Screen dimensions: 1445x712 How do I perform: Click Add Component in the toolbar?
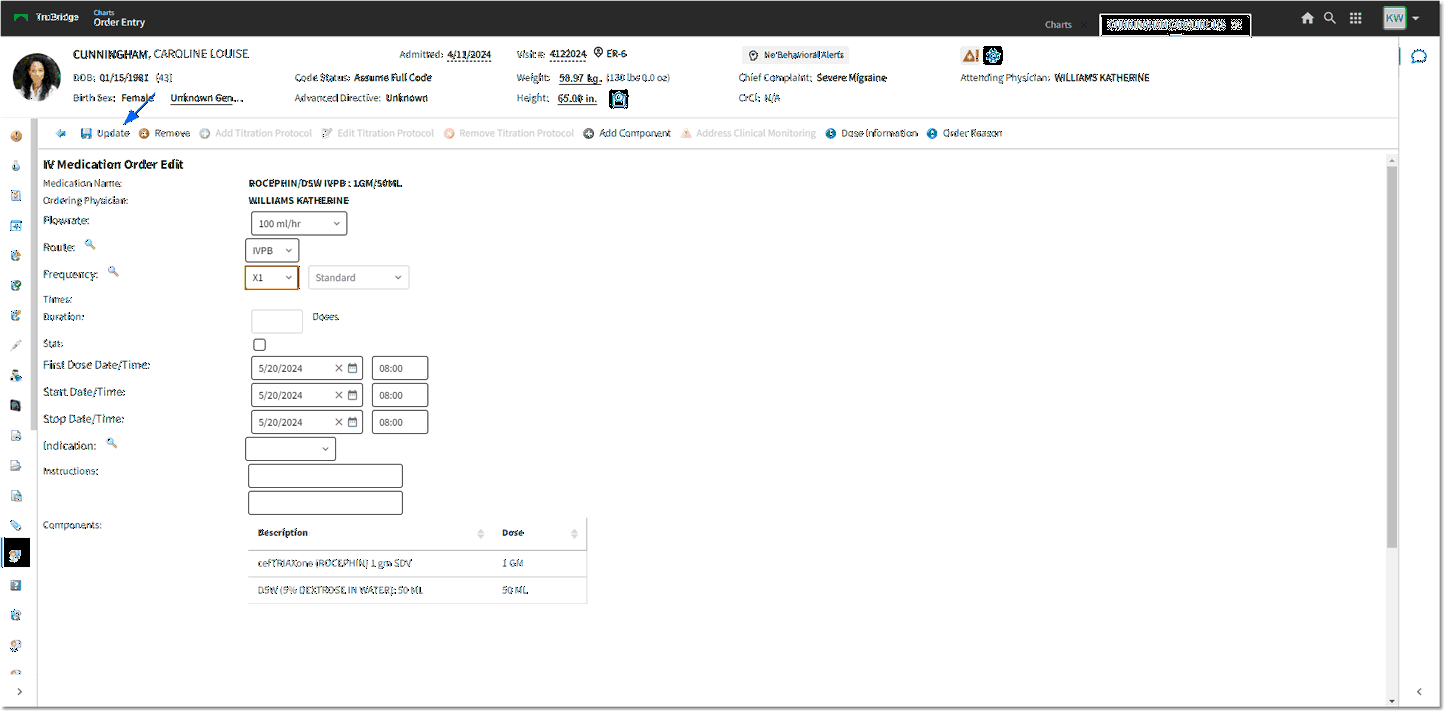click(x=627, y=133)
